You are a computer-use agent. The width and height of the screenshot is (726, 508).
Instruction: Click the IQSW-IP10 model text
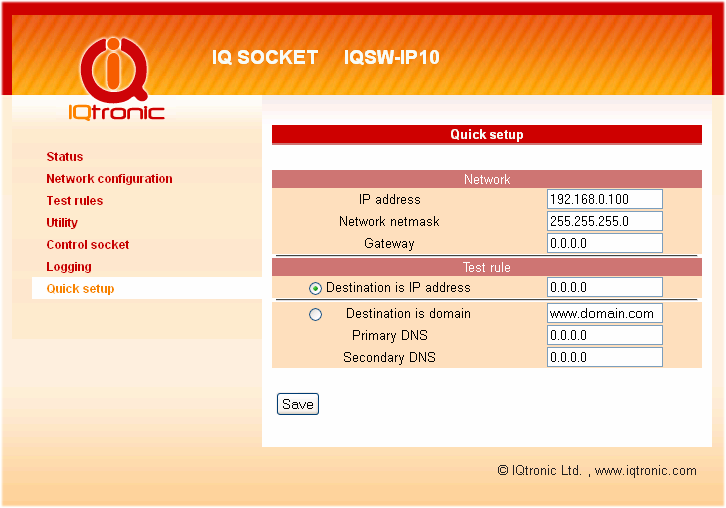point(392,57)
